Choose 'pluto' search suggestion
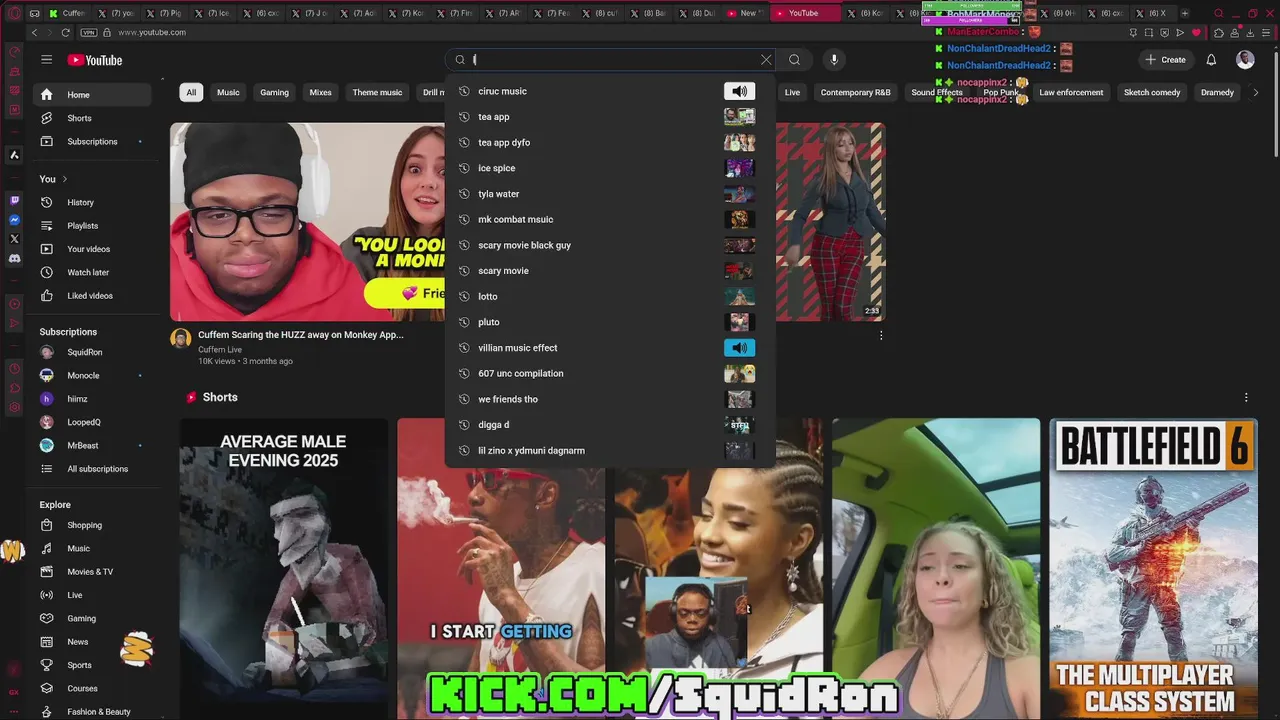Screen dimensions: 1280x720 pyautogui.click(x=610, y=322)
